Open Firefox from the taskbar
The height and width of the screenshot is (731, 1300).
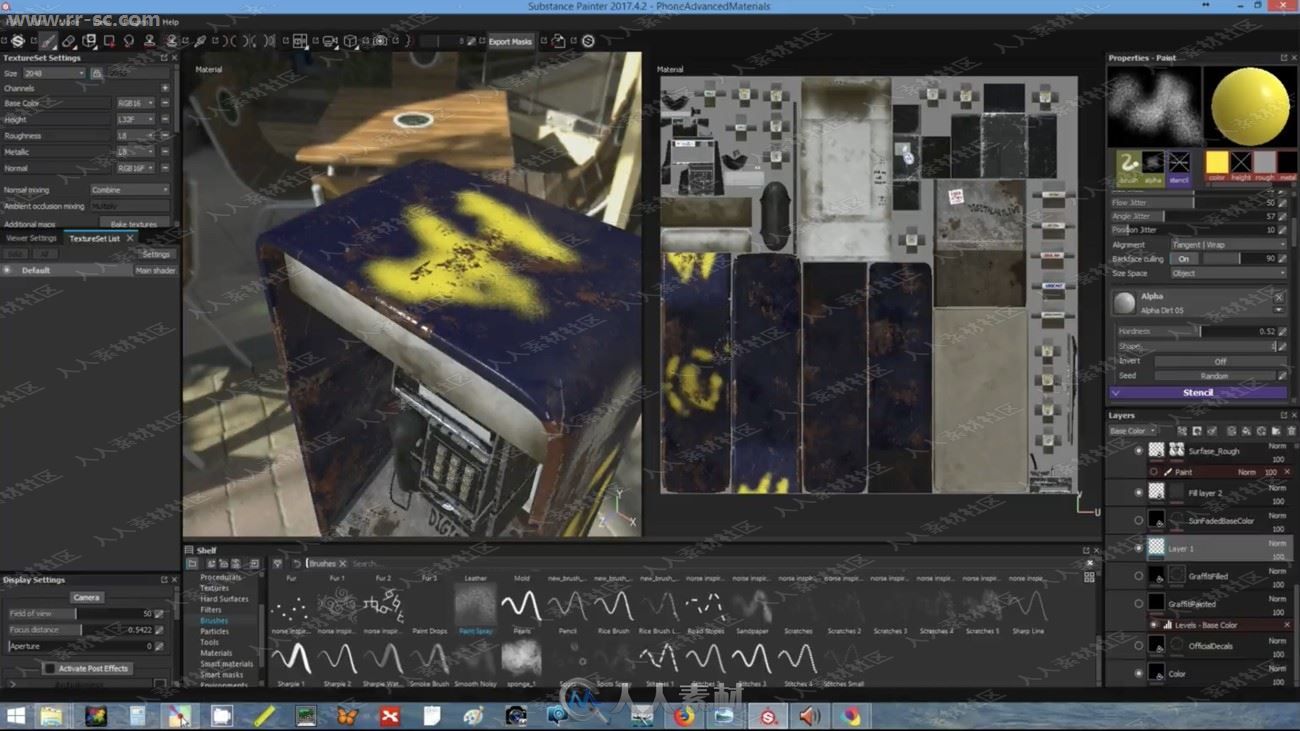(684, 716)
